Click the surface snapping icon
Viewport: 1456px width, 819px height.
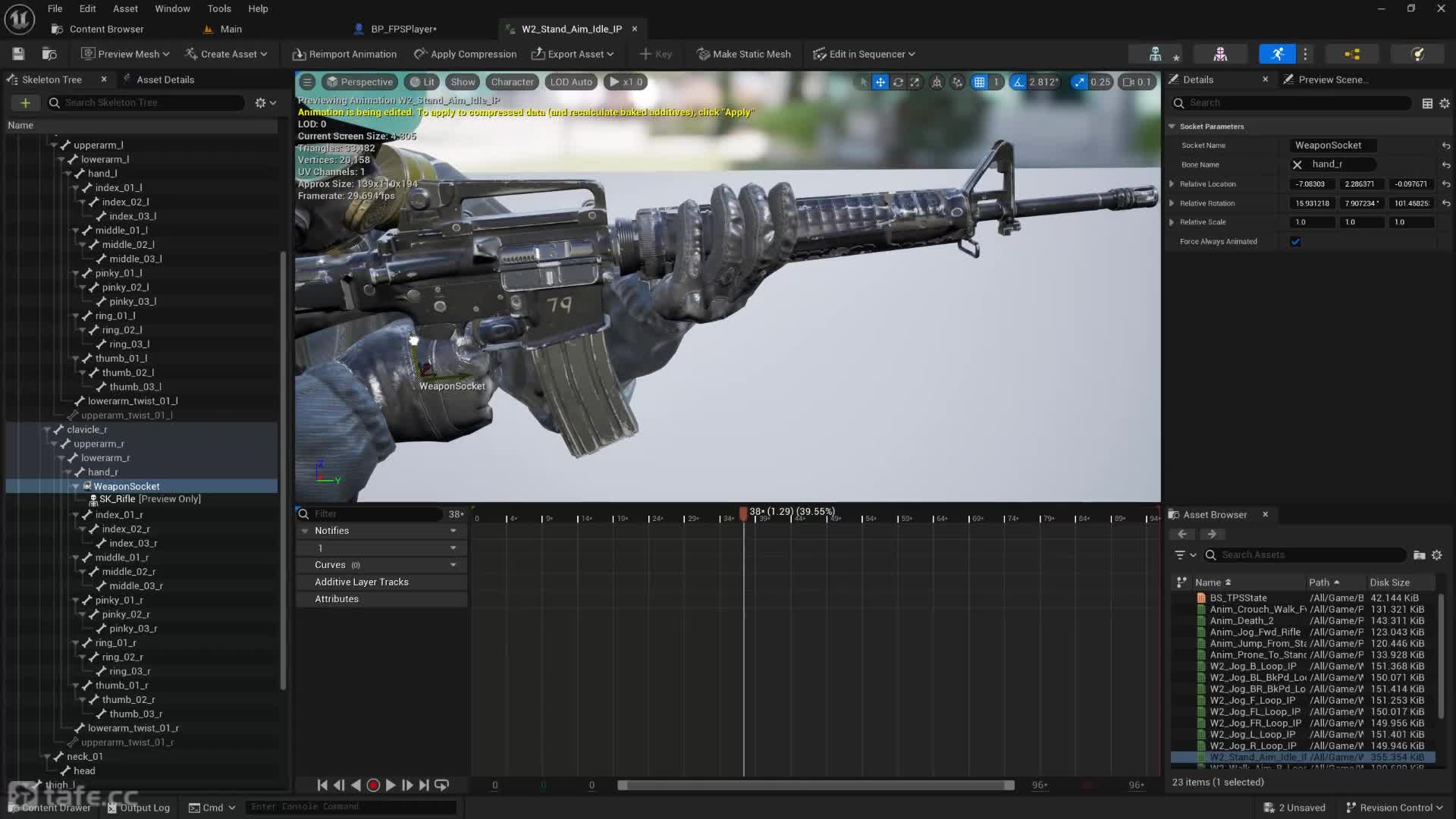pyautogui.click(x=958, y=82)
